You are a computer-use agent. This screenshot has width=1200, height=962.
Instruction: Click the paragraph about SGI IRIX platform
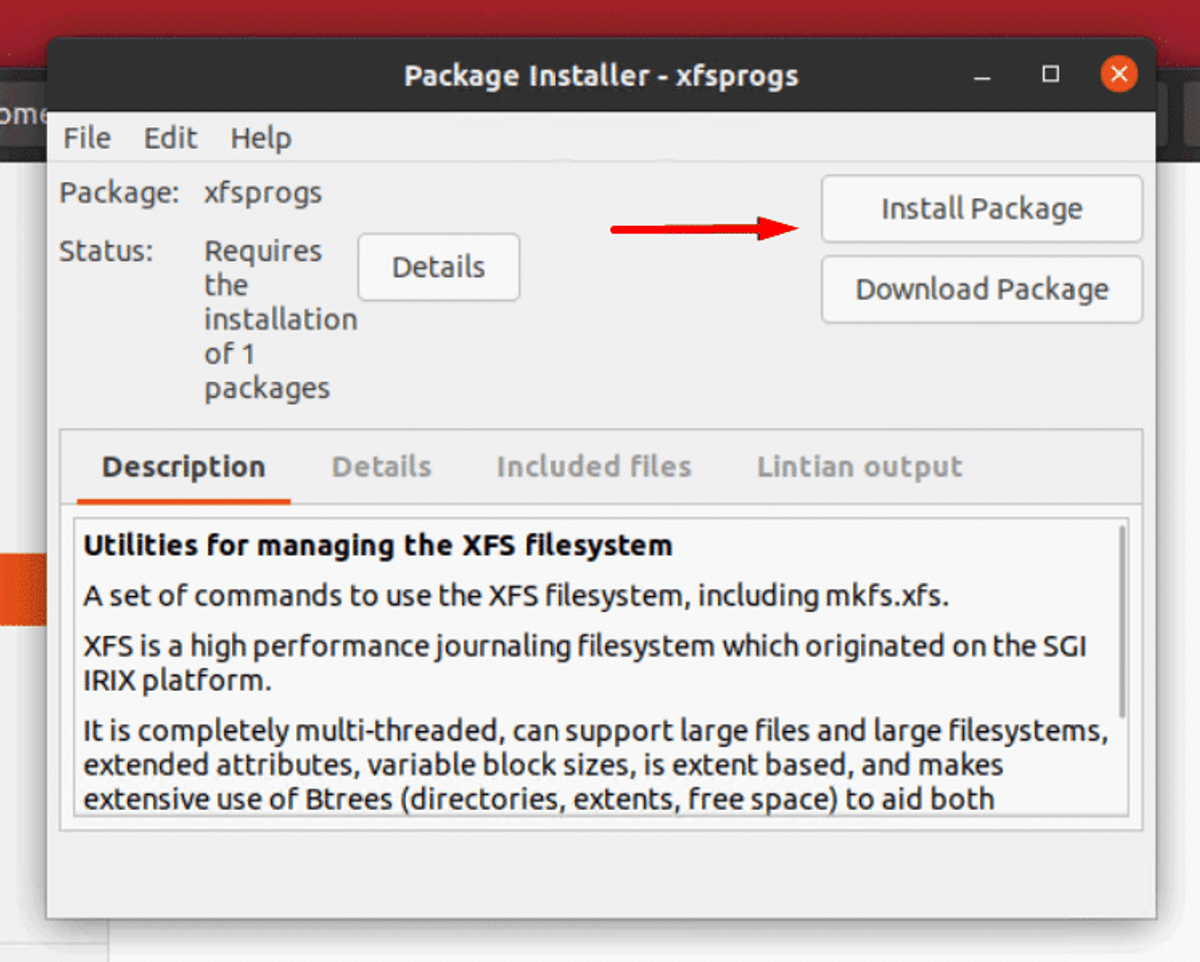585,664
